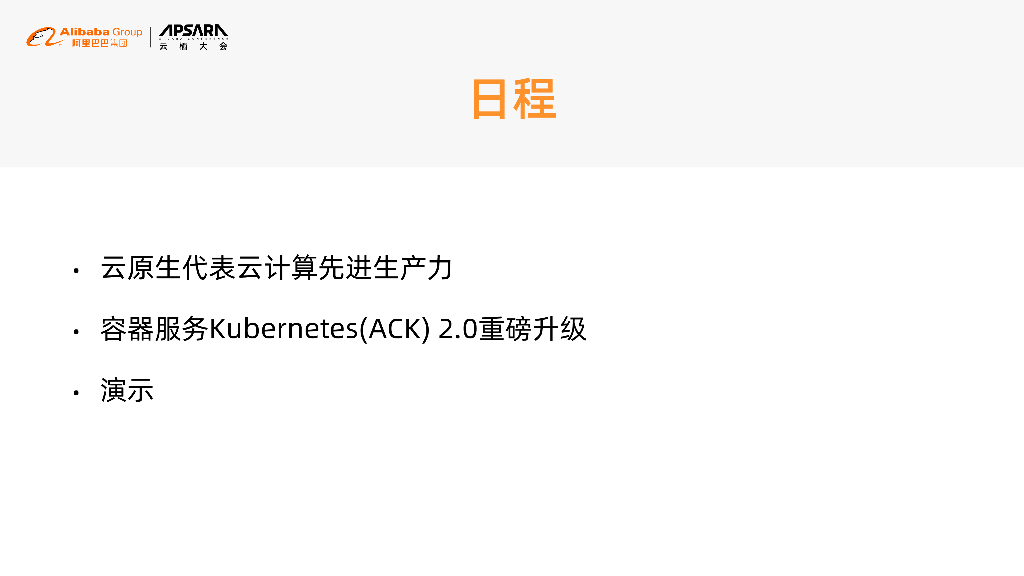This screenshot has width=1024, height=576.
Task: Click the 2.0 version number text
Action: pos(458,329)
